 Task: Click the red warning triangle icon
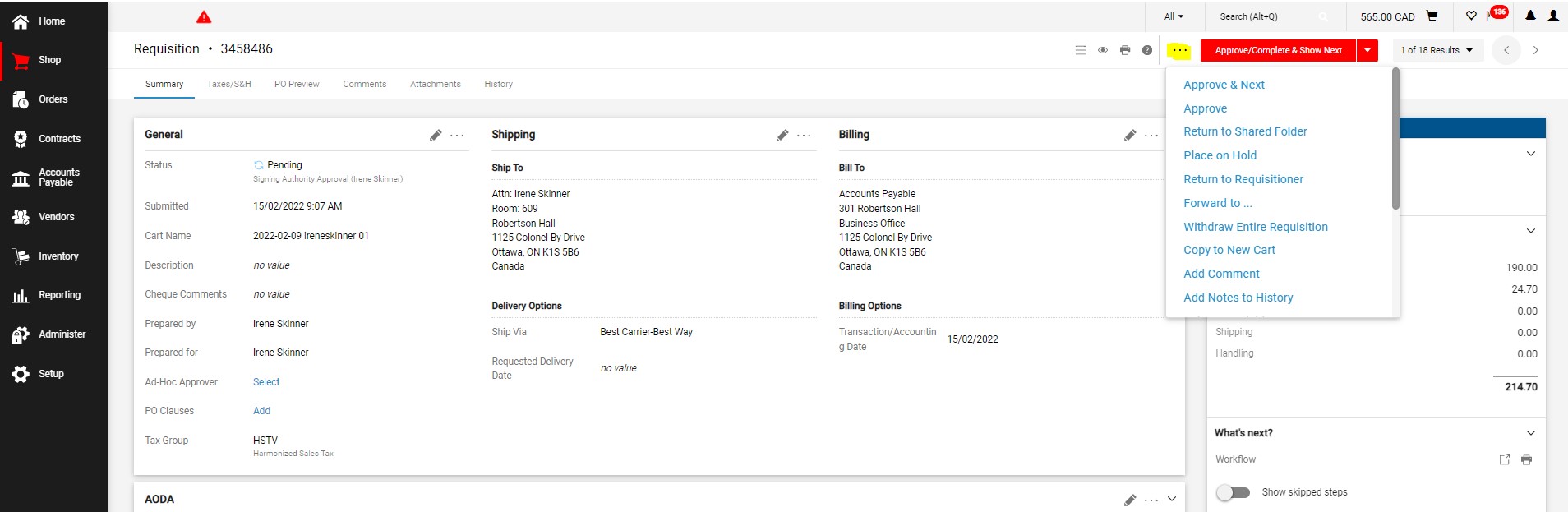(x=204, y=17)
